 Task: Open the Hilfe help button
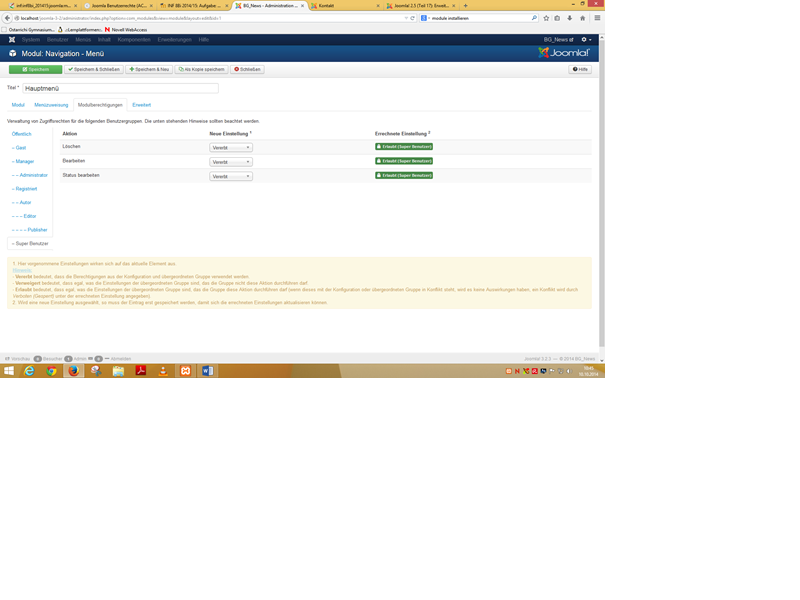[x=580, y=69]
